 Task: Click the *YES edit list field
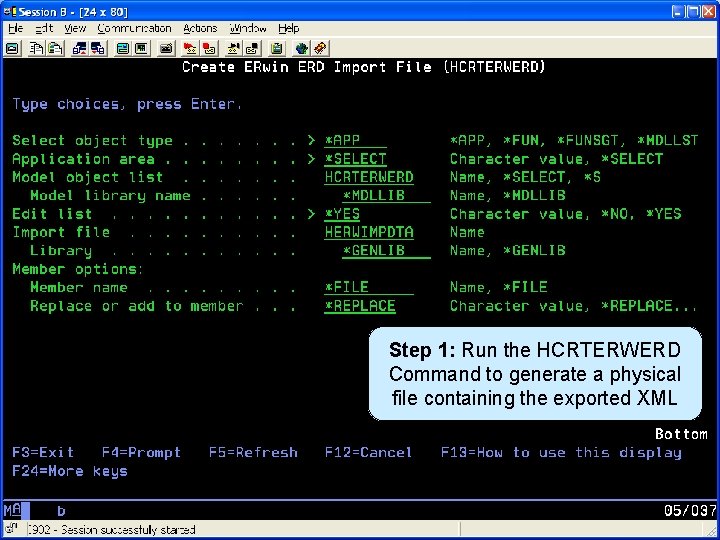tap(342, 214)
